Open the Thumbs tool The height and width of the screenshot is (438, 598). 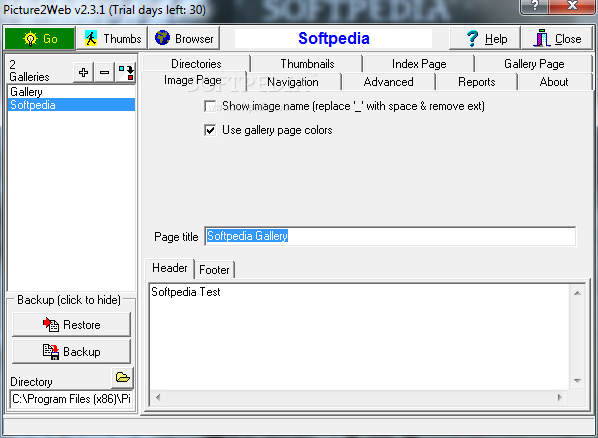tap(112, 39)
